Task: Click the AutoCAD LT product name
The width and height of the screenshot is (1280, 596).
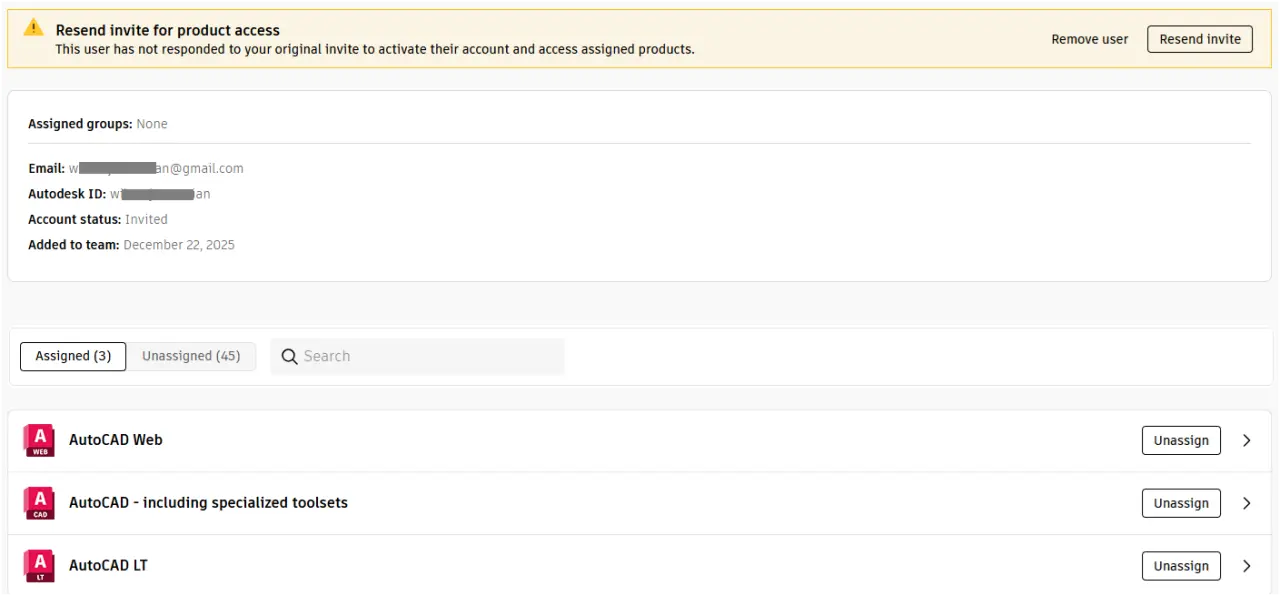Action: (x=108, y=566)
